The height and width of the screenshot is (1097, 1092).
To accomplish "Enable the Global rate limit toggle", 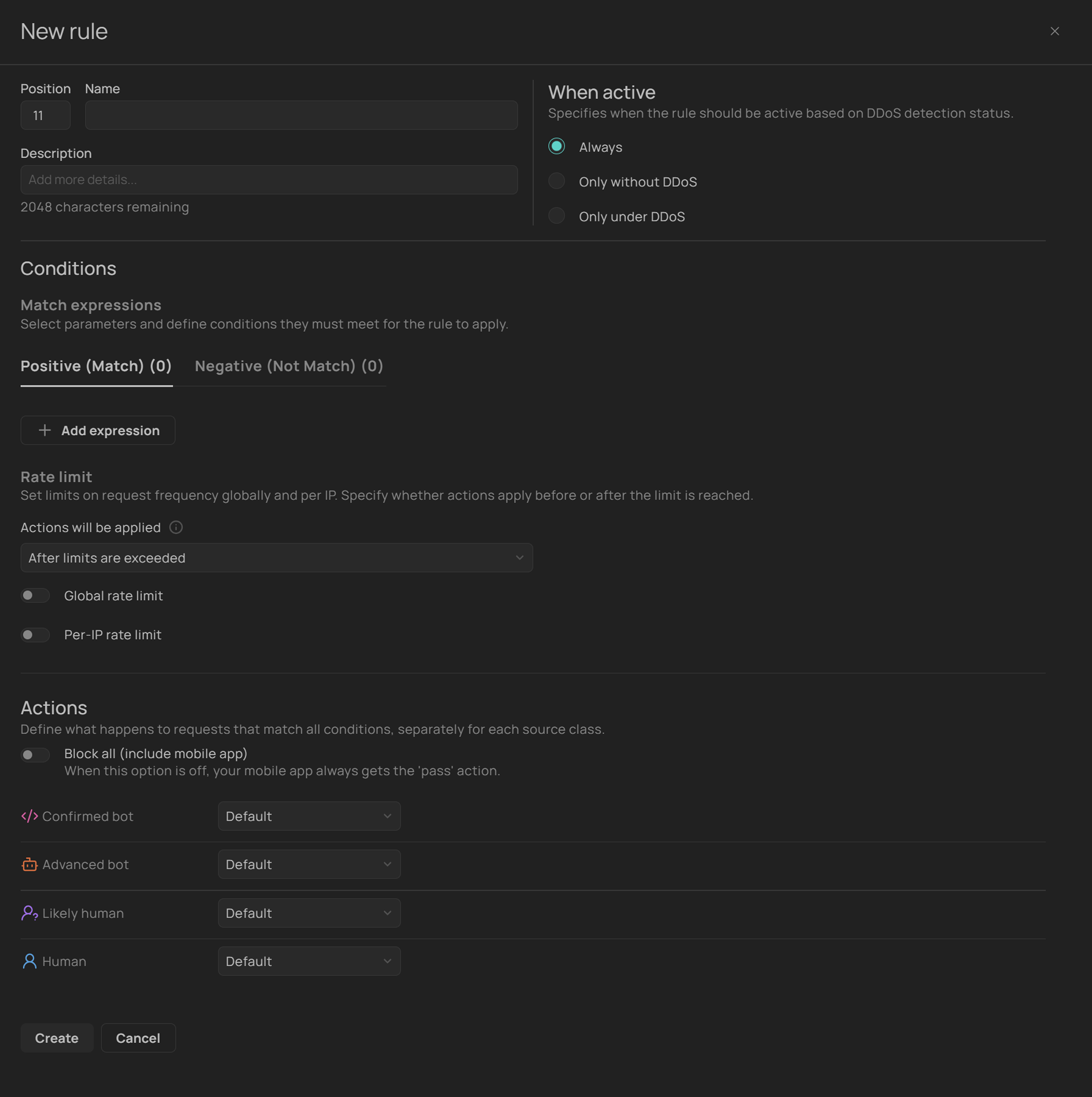I will (35, 596).
